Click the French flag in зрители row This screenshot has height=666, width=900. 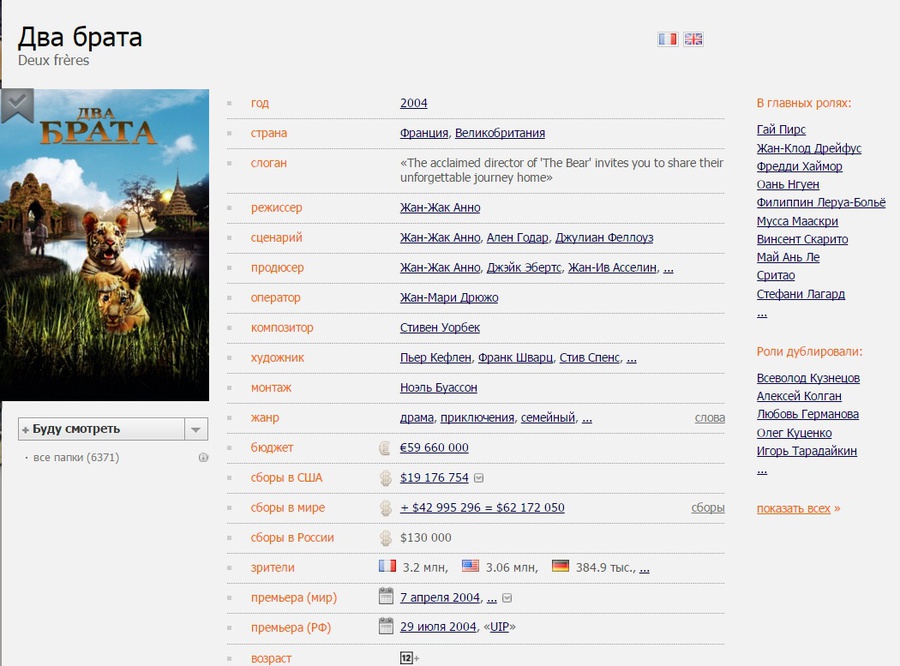pos(387,566)
